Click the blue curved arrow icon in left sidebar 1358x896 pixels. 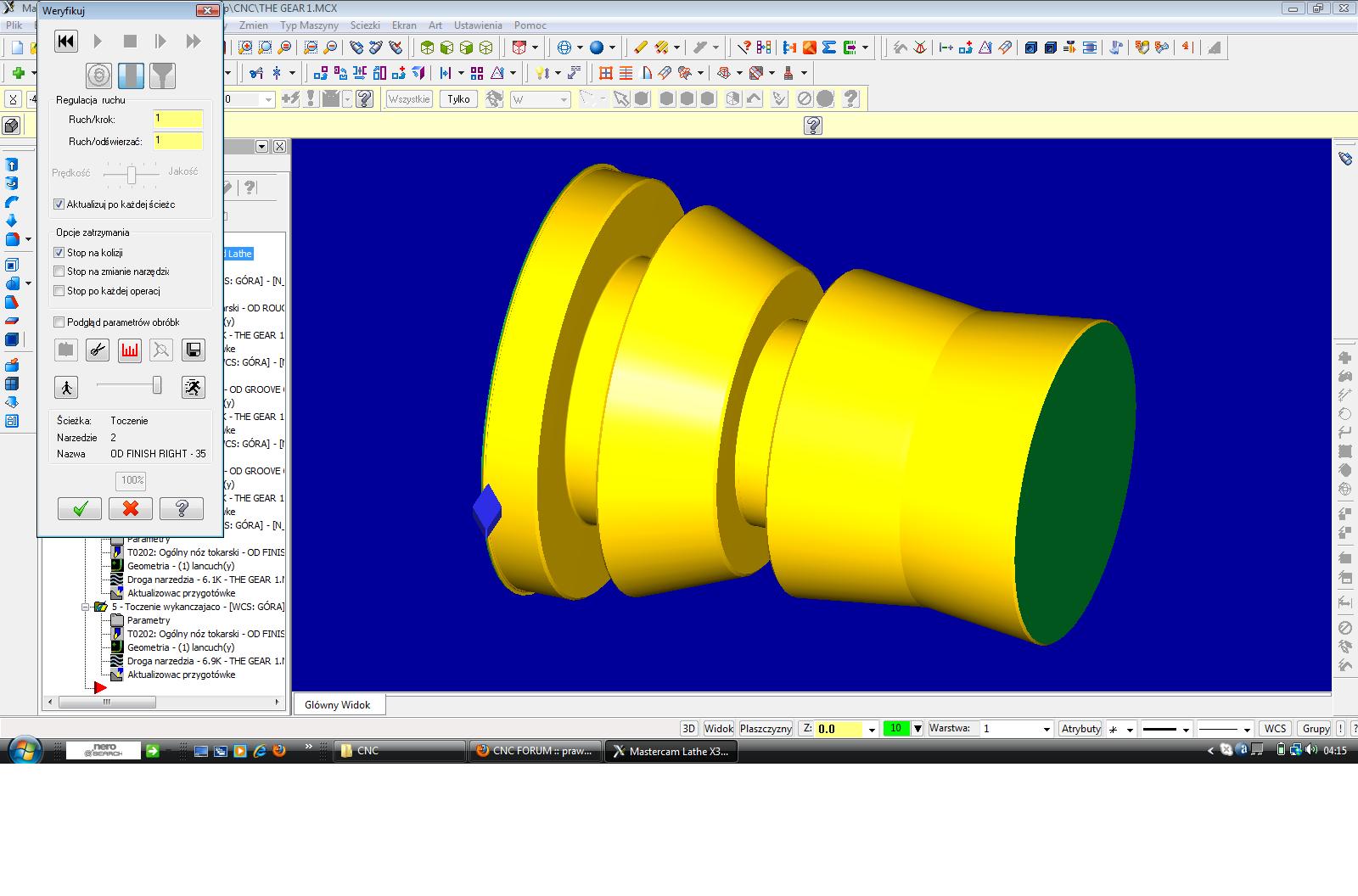(x=12, y=202)
